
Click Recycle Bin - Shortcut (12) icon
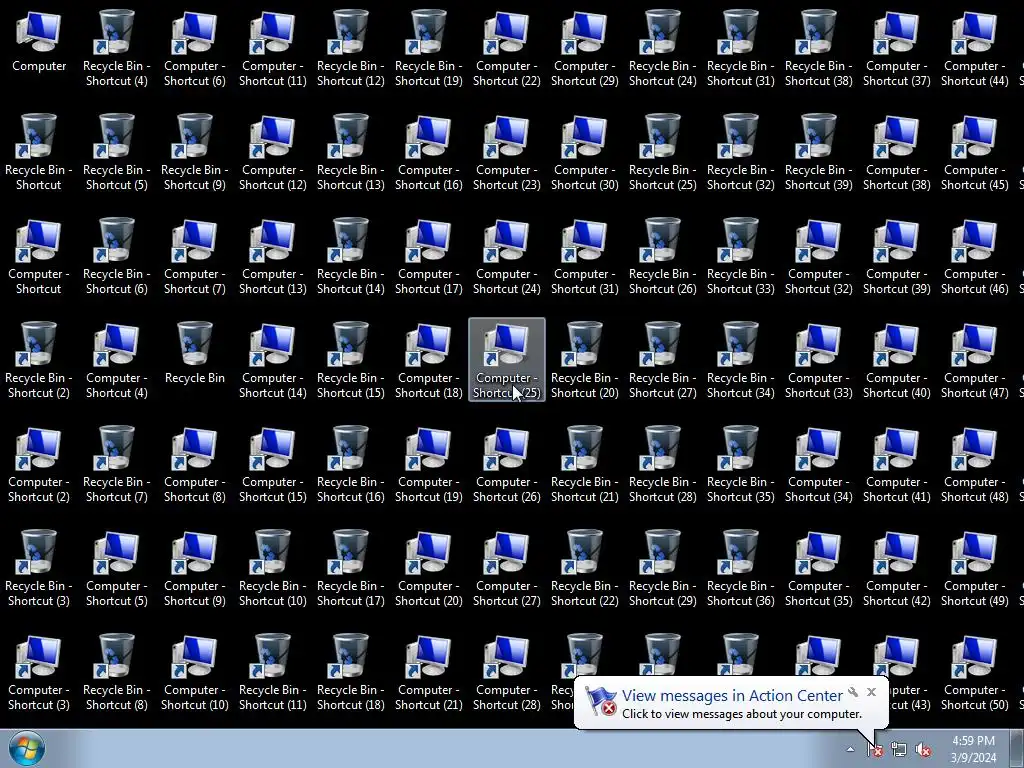[351, 48]
